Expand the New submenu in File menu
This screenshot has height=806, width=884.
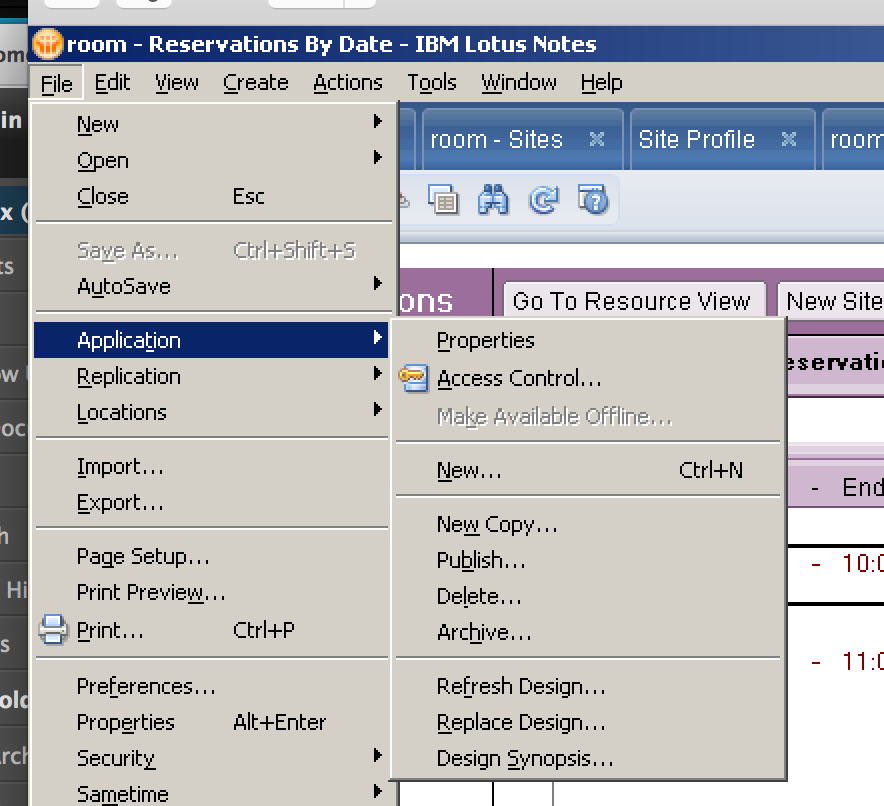(211, 123)
